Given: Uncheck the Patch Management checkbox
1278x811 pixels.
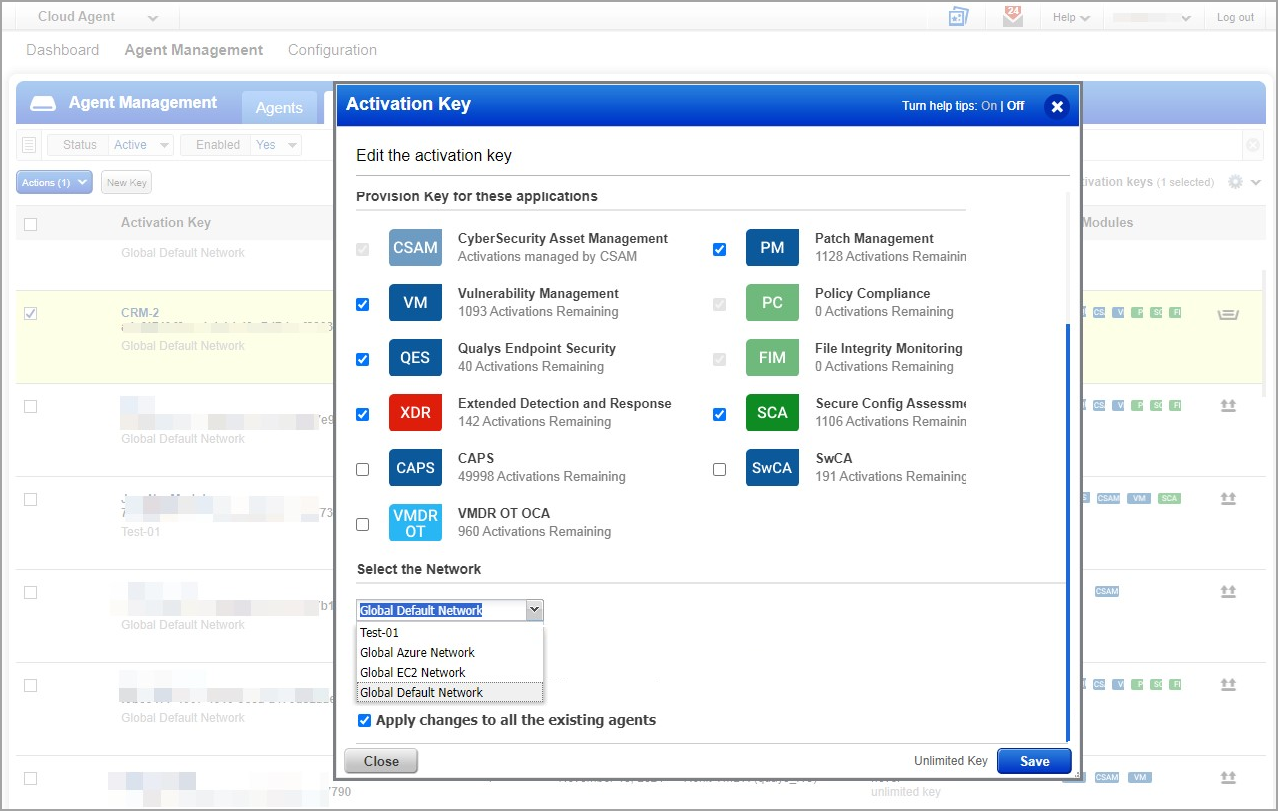Looking at the screenshot, I should 719,248.
